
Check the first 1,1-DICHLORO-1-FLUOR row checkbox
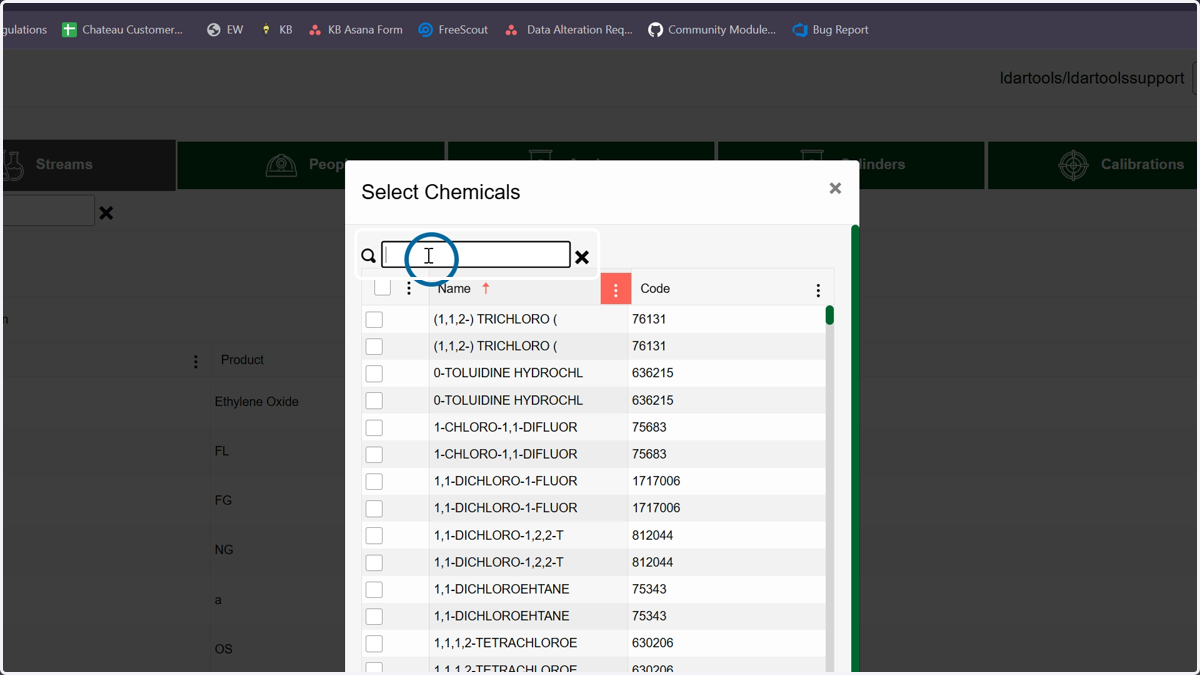pos(374,482)
